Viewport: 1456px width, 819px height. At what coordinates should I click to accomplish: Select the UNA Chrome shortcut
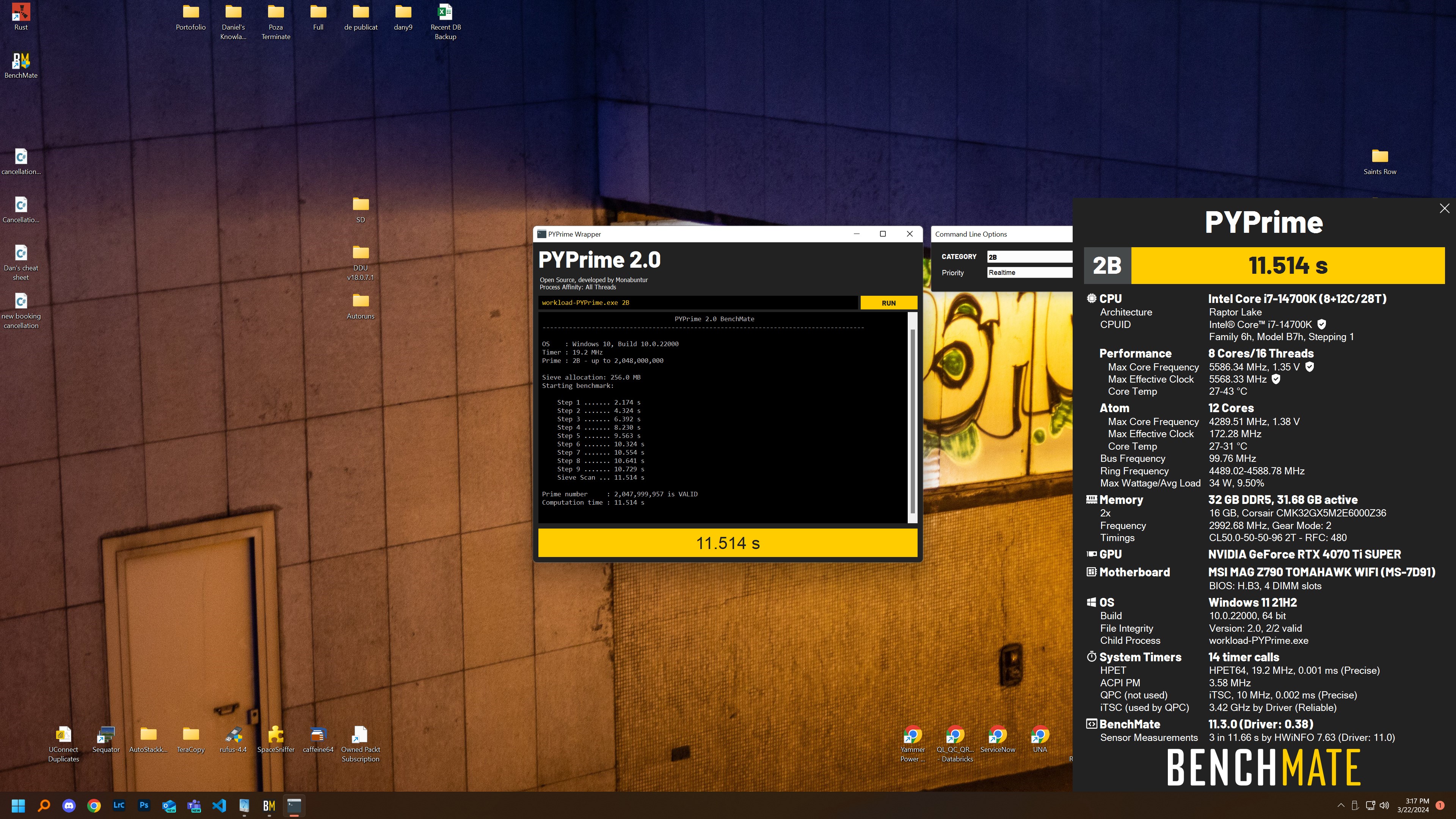(x=1040, y=739)
